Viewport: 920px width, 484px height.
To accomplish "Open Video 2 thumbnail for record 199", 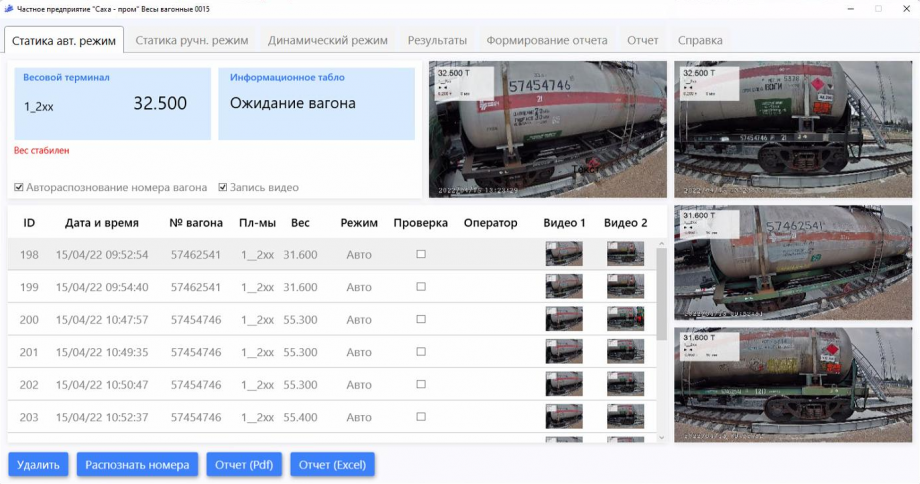I will pos(626,287).
